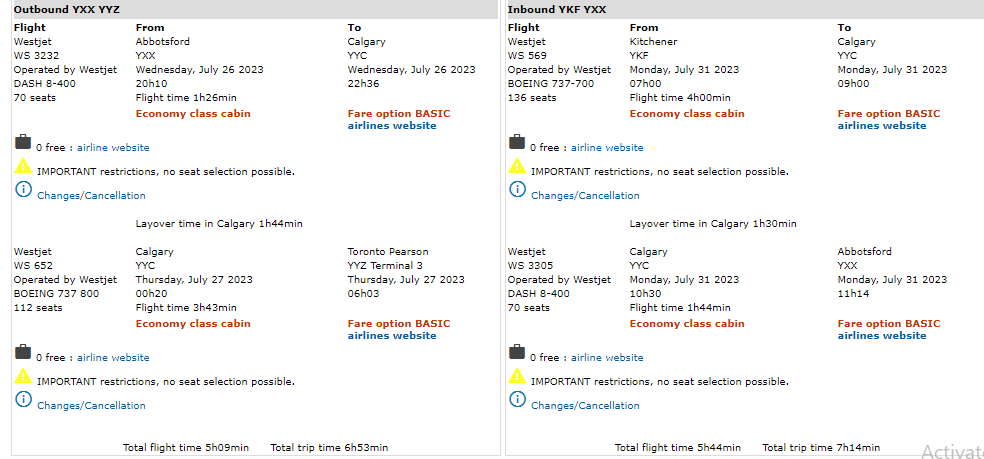Click the suitcase icon for flight WS 3305
The width and height of the screenshot is (984, 459).
[517, 353]
